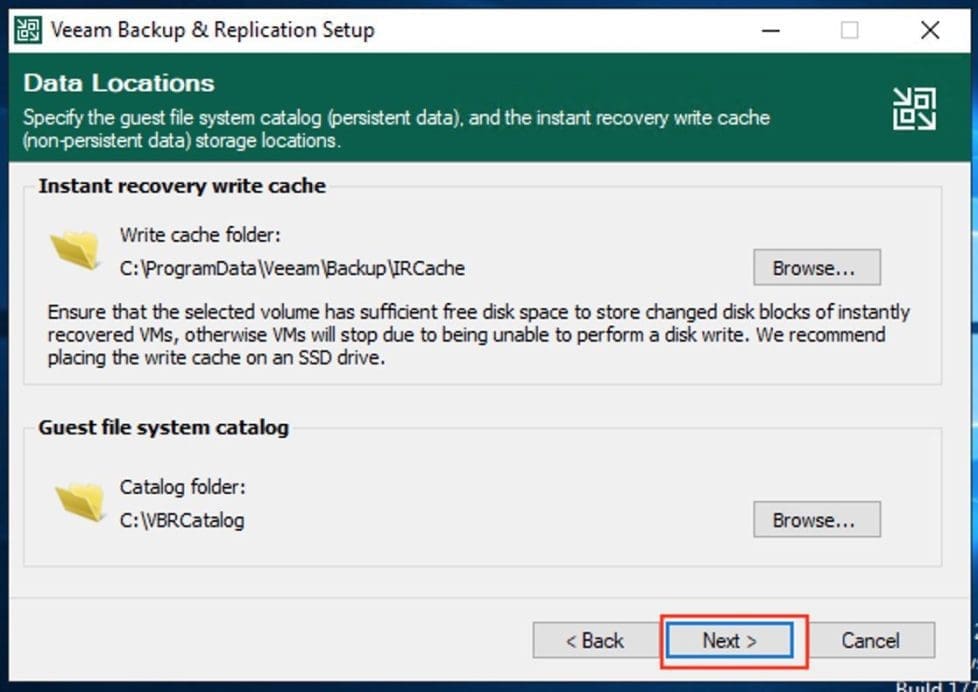Go back to the previous step
978x692 pixels.
[594, 640]
